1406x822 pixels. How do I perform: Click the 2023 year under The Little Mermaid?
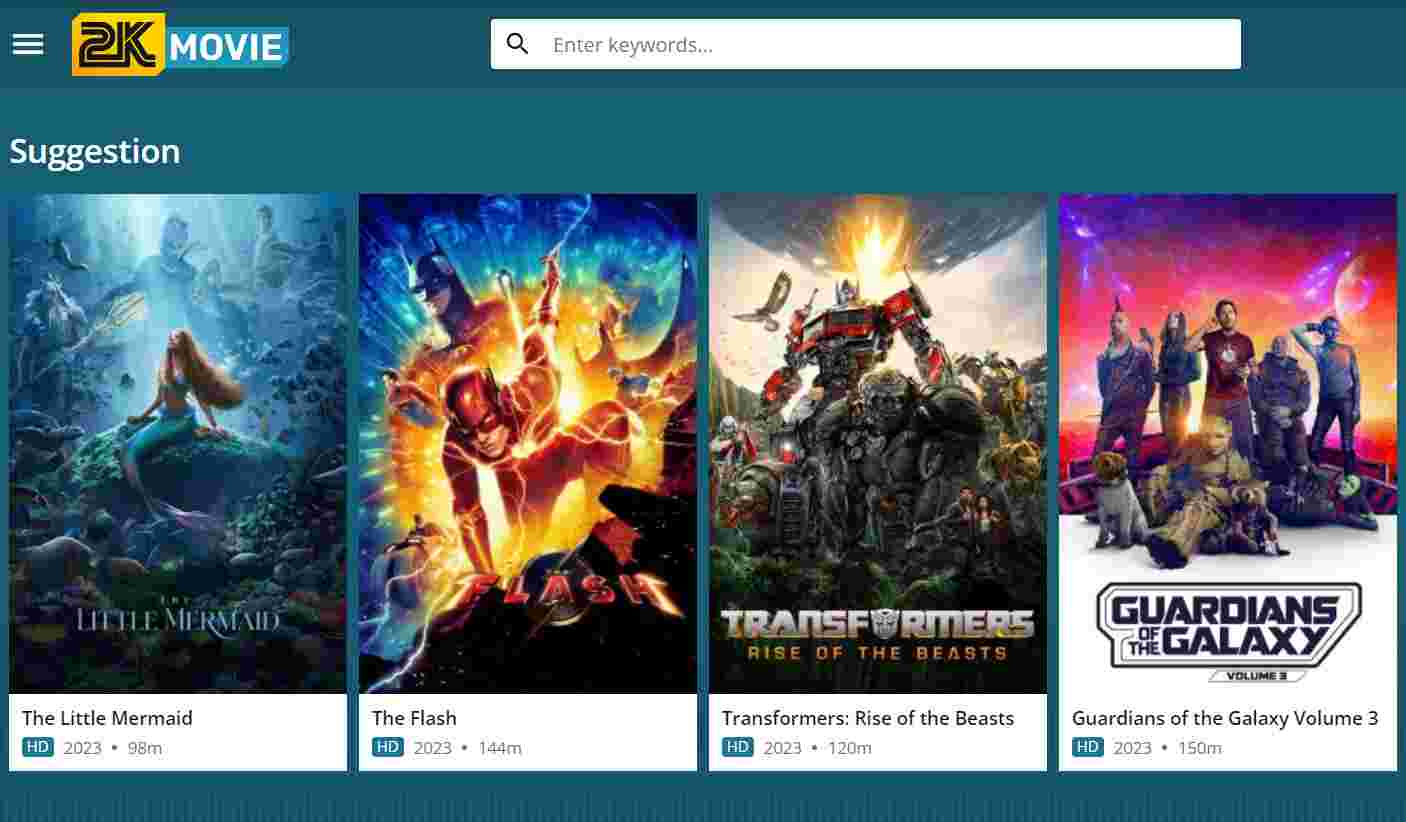pos(83,748)
